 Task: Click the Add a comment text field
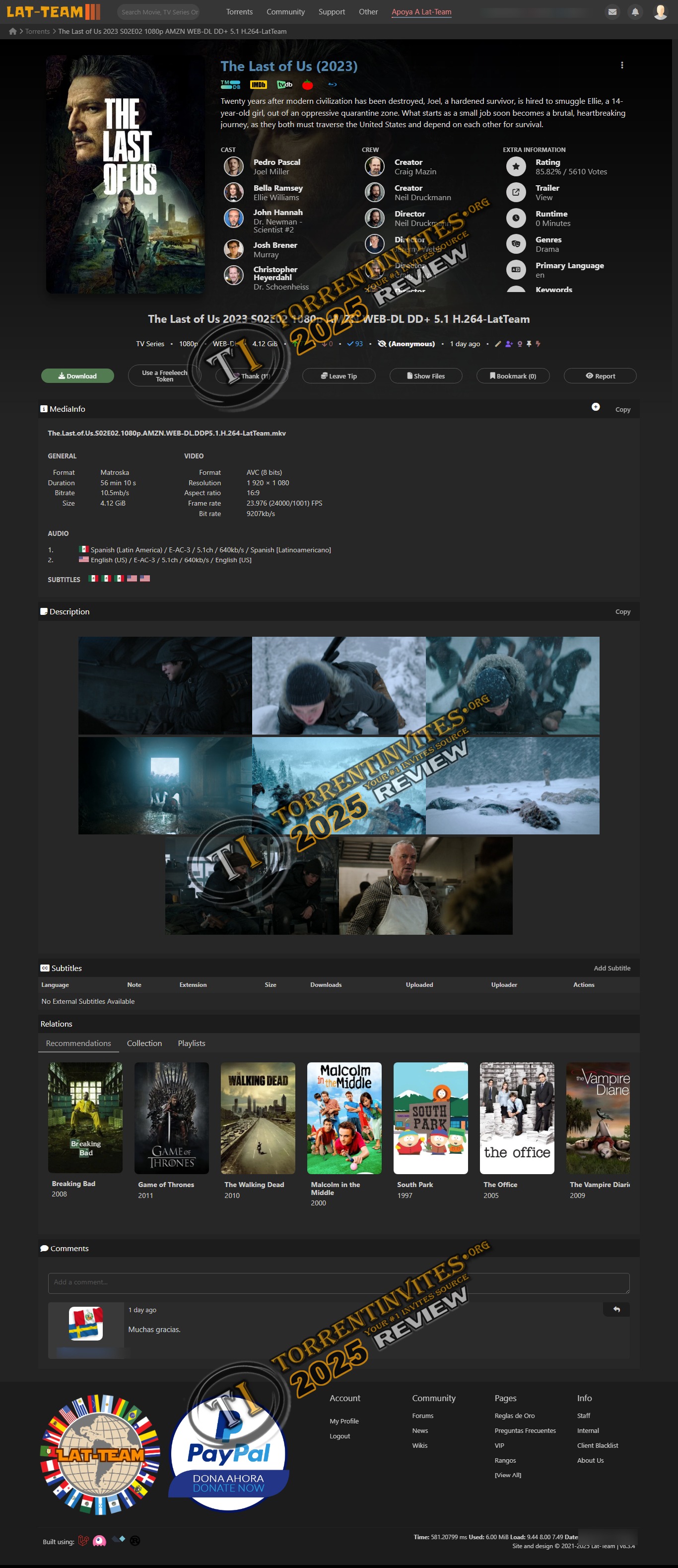click(x=338, y=1282)
